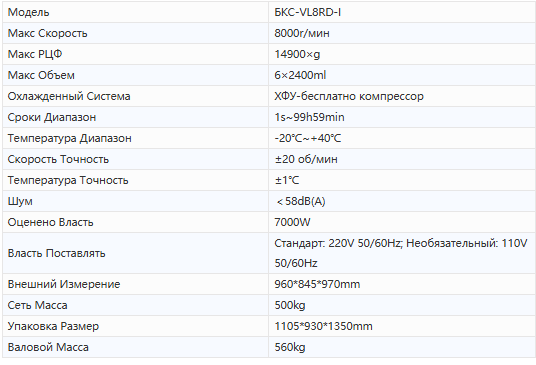Select the Температура Диапазон label

click(x=69, y=138)
